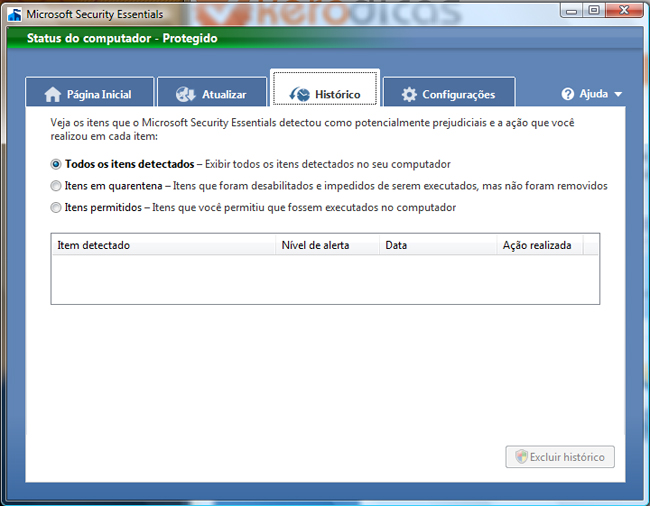The height and width of the screenshot is (506, 650).
Task: Select Todos os itens detectados radio button
Action: 56,164
